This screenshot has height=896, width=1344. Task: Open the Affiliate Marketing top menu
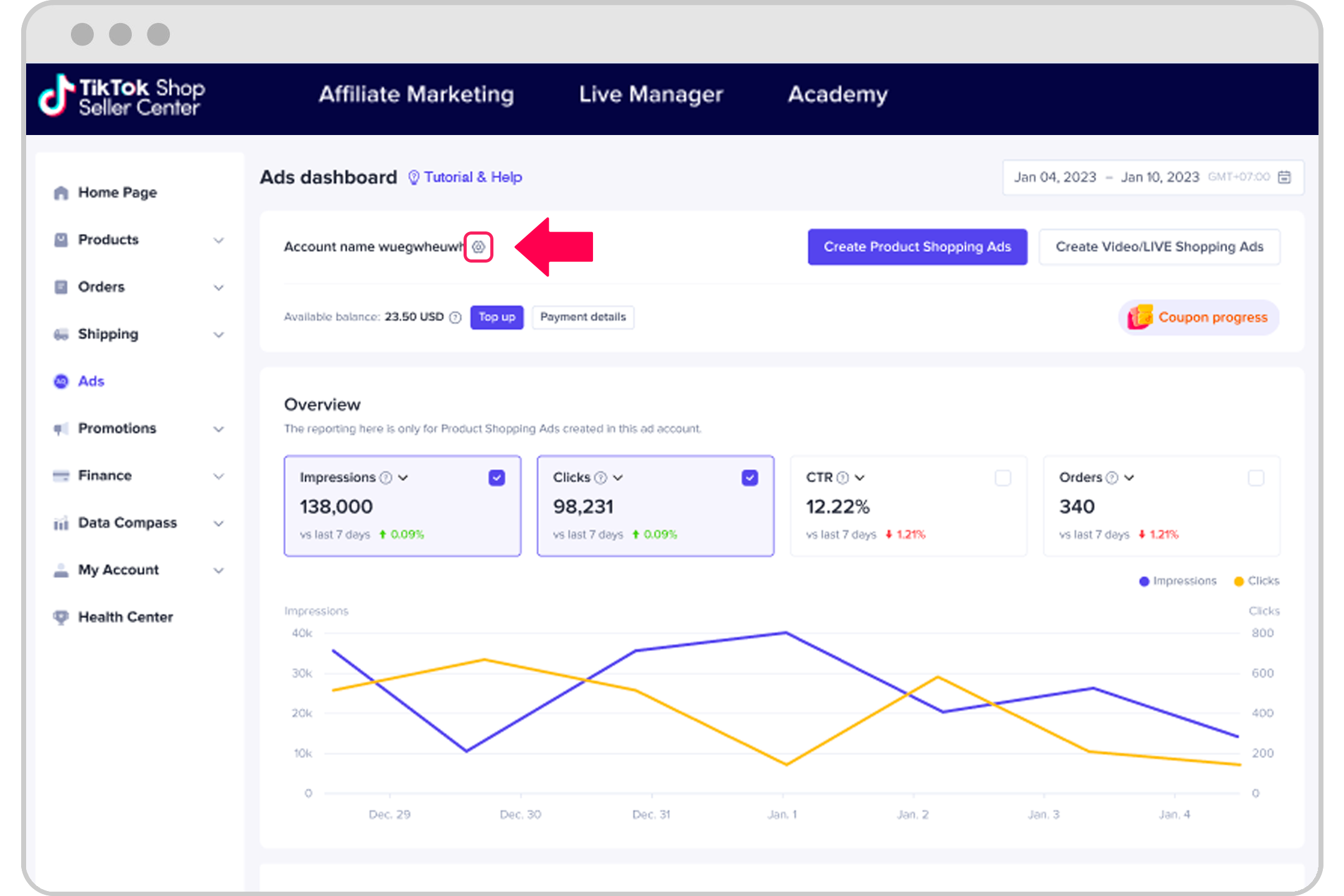(416, 95)
